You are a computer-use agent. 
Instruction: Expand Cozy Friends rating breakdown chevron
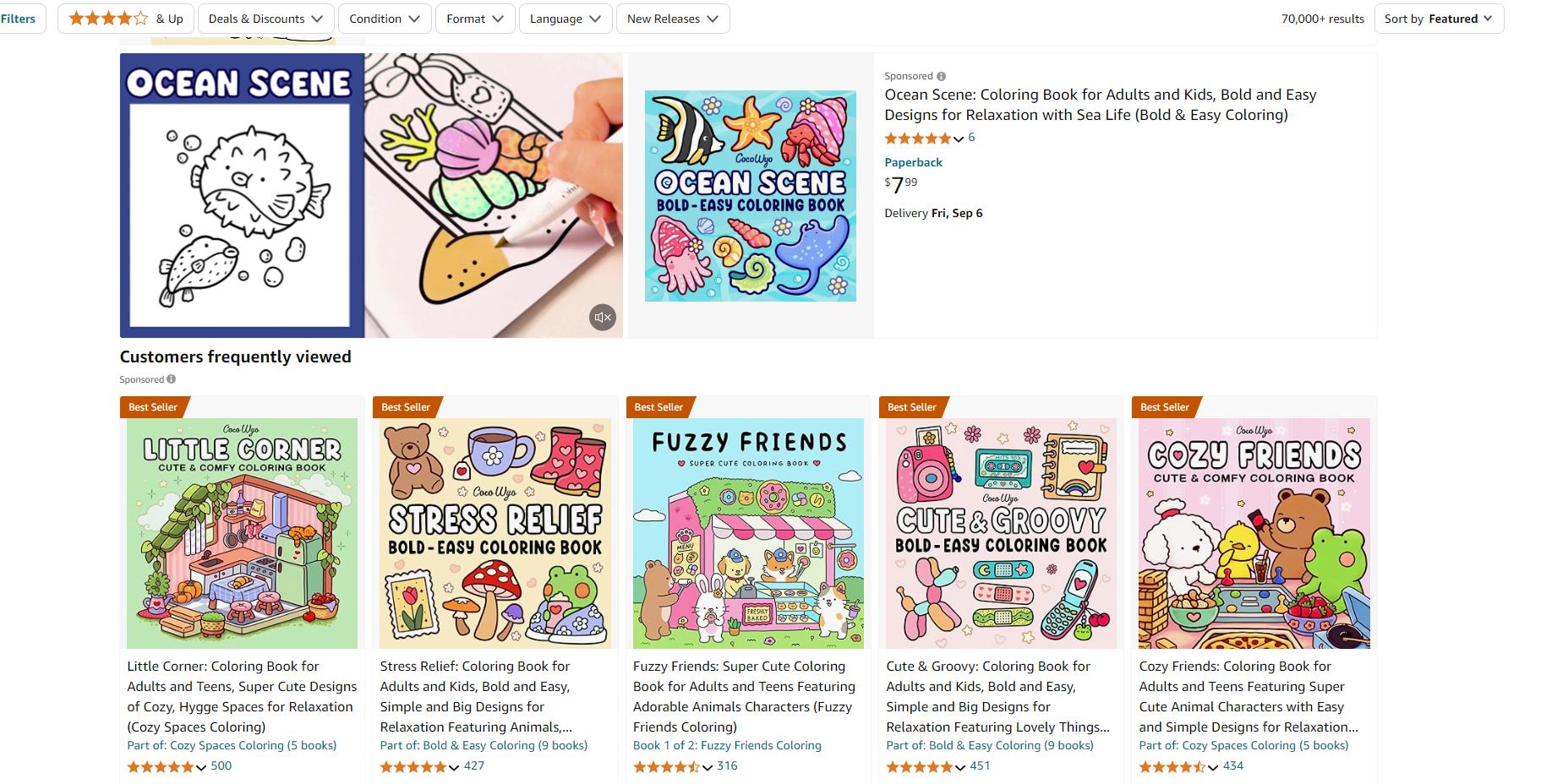point(1213,767)
